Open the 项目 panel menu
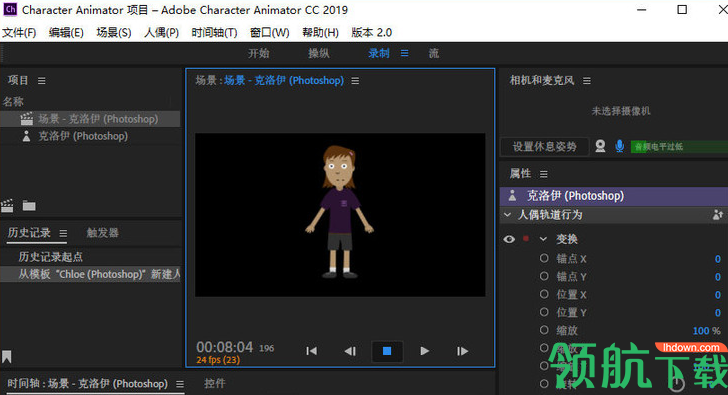 pyautogui.click(x=42, y=81)
